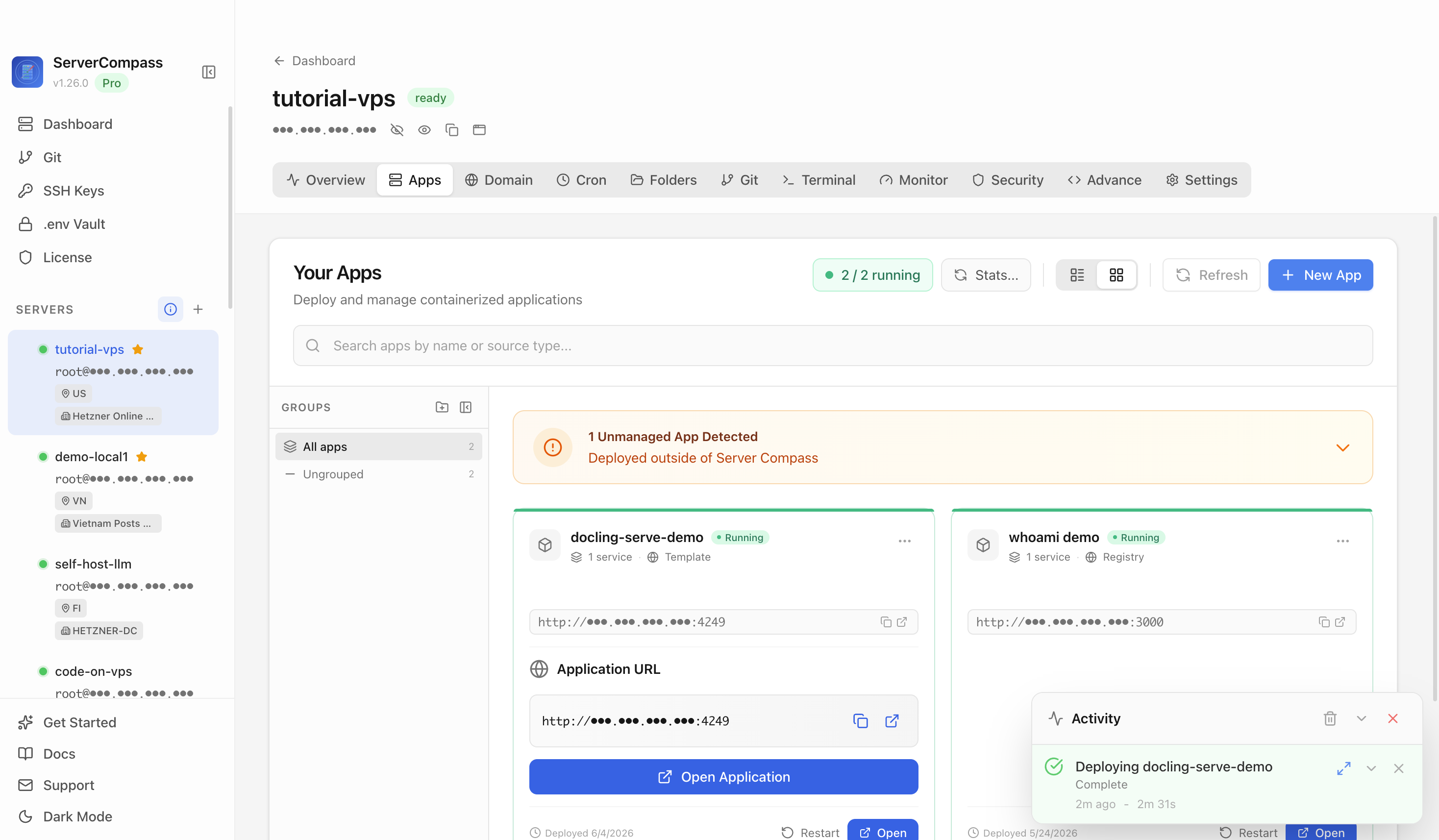Open whoami port 3000 URL externally
Image resolution: width=1439 pixels, height=840 pixels.
coord(1340,622)
